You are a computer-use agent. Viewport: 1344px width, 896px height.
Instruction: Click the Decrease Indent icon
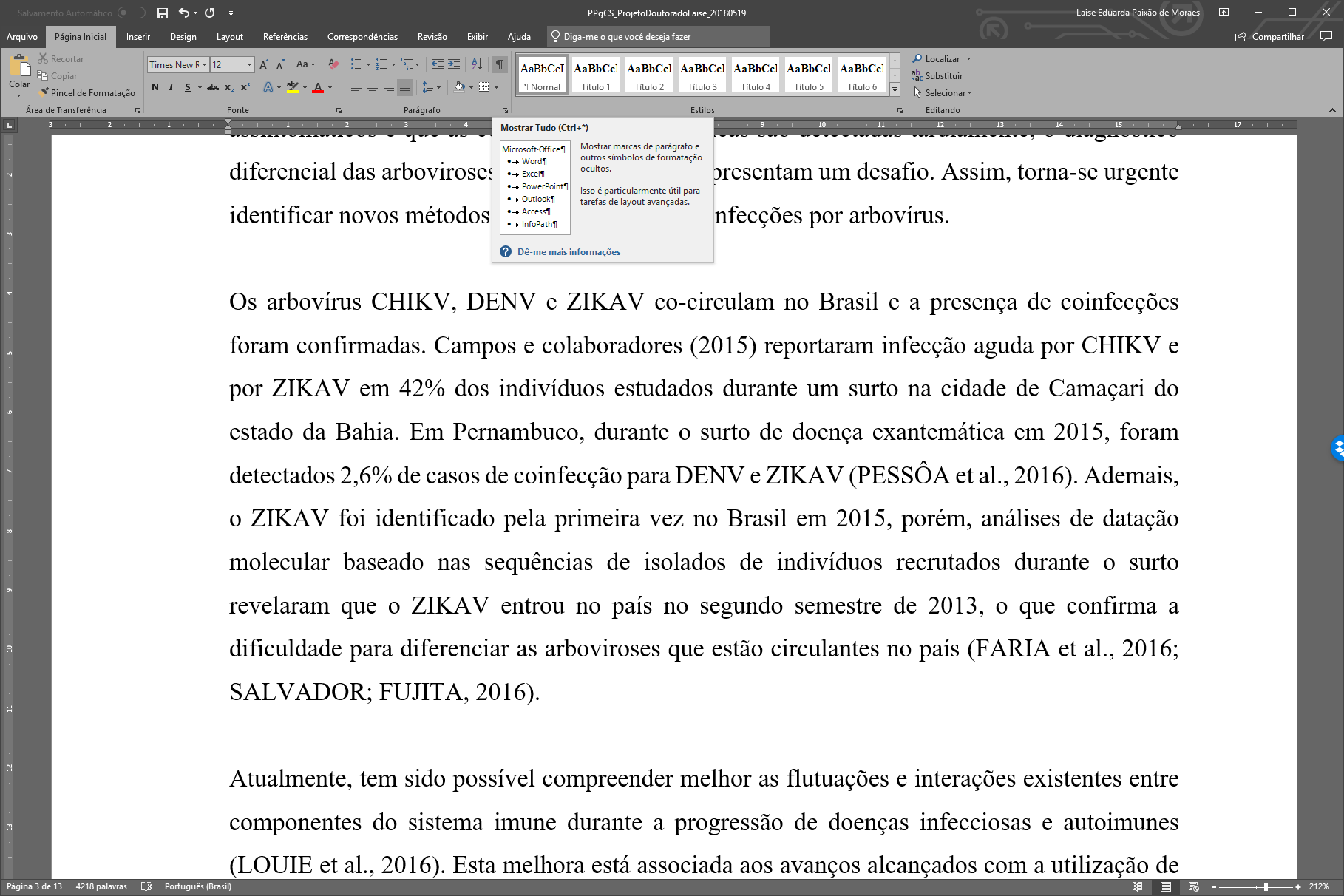point(438,64)
